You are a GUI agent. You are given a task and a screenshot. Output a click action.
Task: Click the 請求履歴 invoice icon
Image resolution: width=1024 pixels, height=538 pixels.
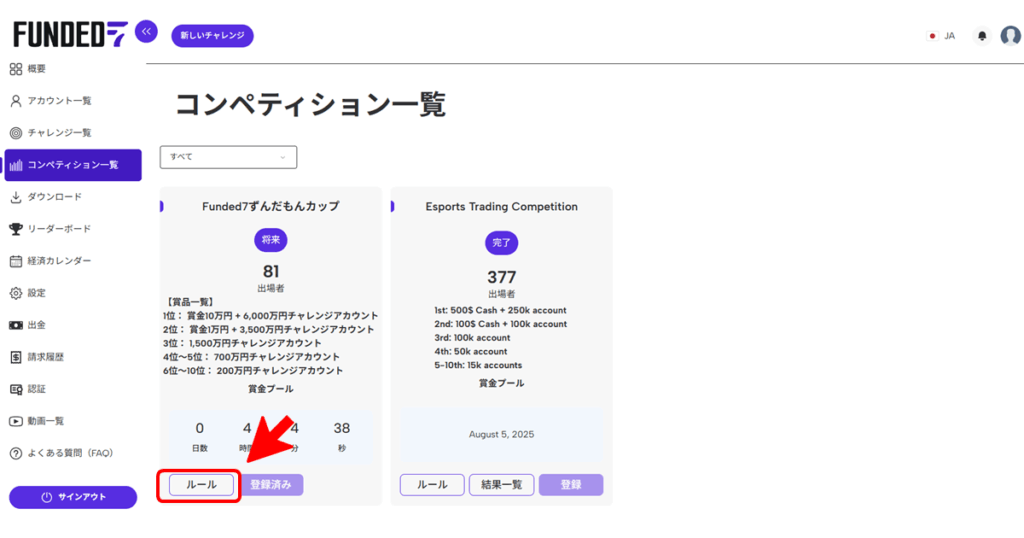click(x=16, y=357)
